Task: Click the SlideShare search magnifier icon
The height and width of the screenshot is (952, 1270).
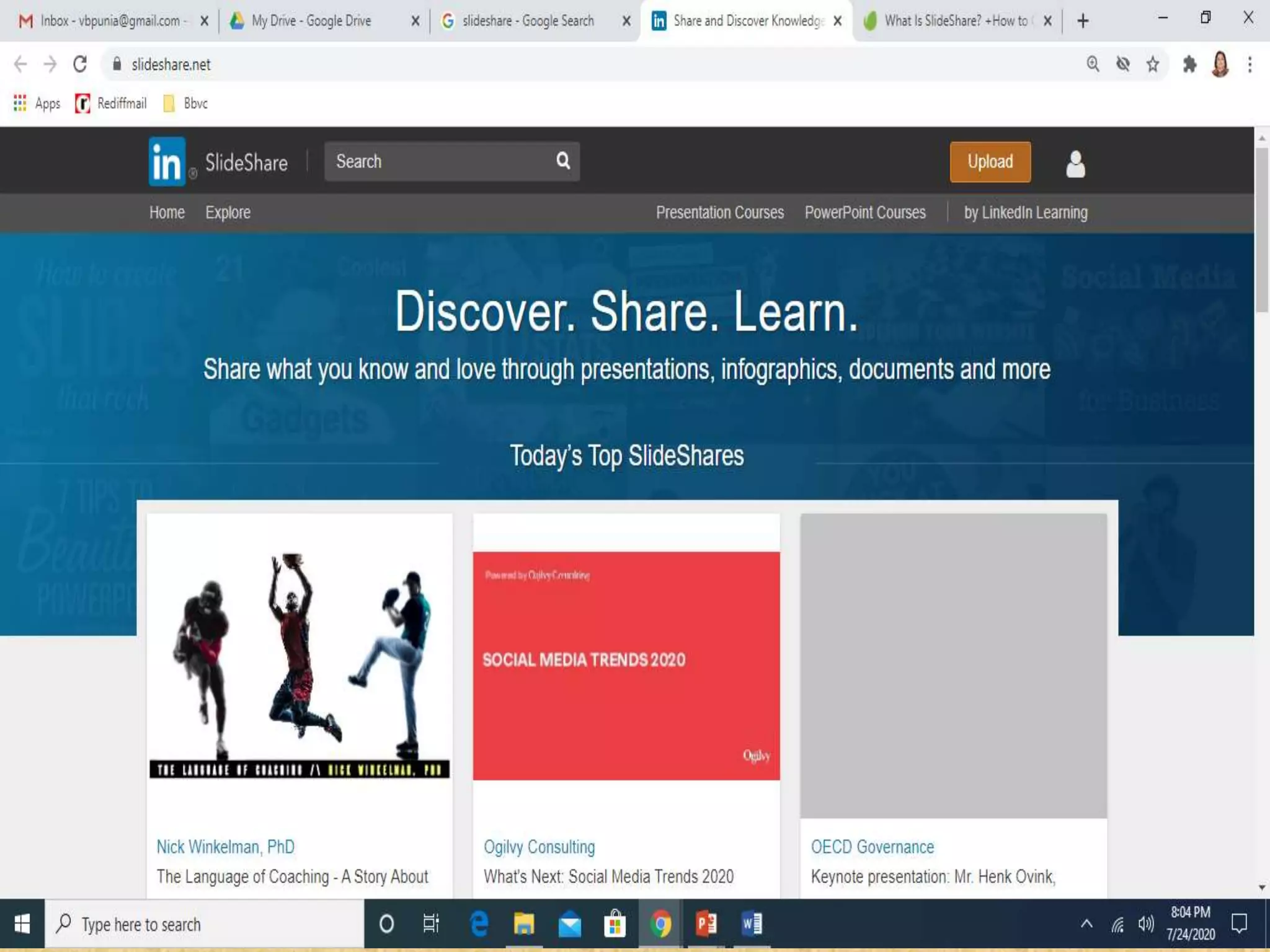Action: [x=562, y=161]
